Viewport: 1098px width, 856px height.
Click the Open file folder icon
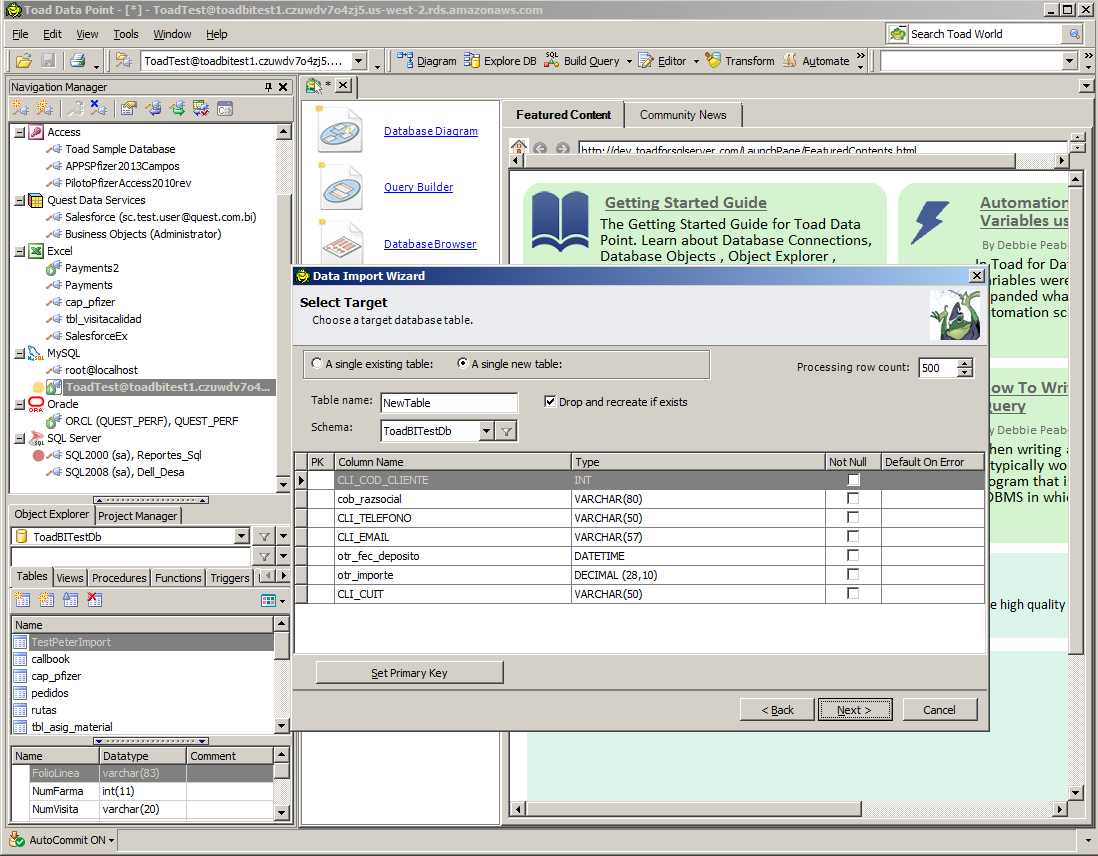[23, 61]
